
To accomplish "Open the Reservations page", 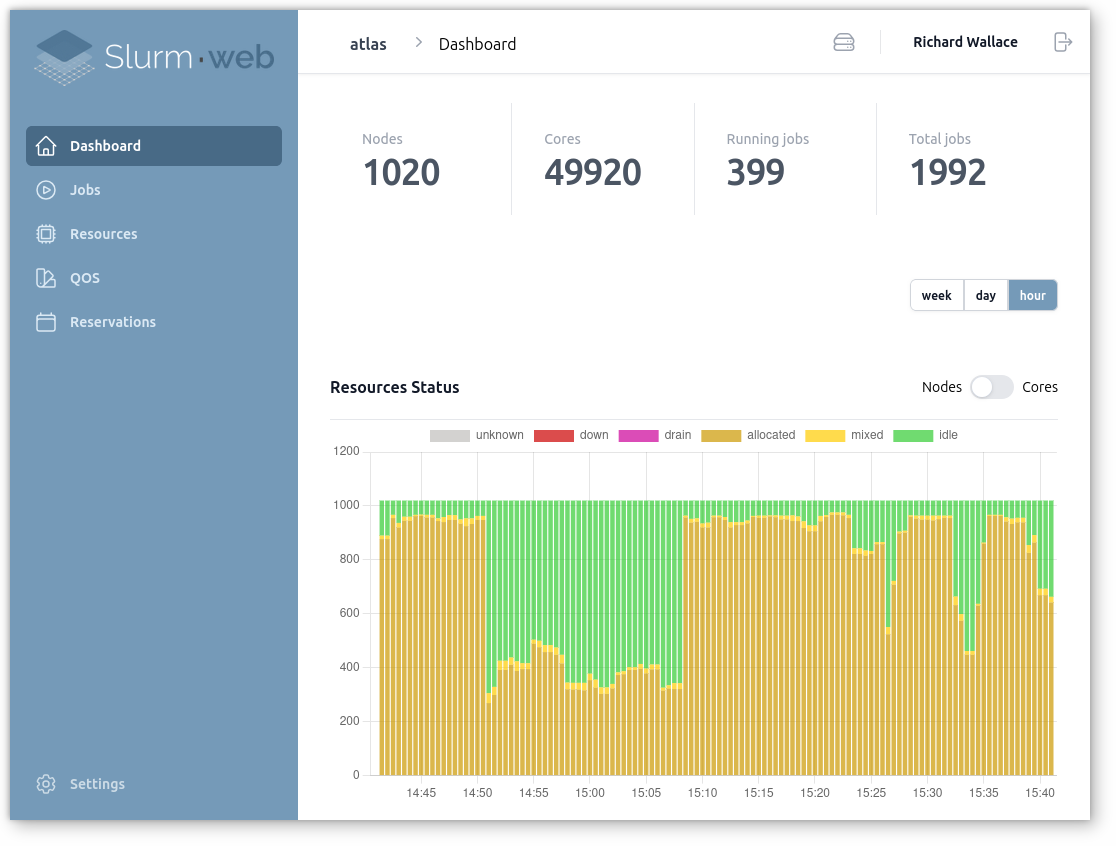I will point(154,322).
